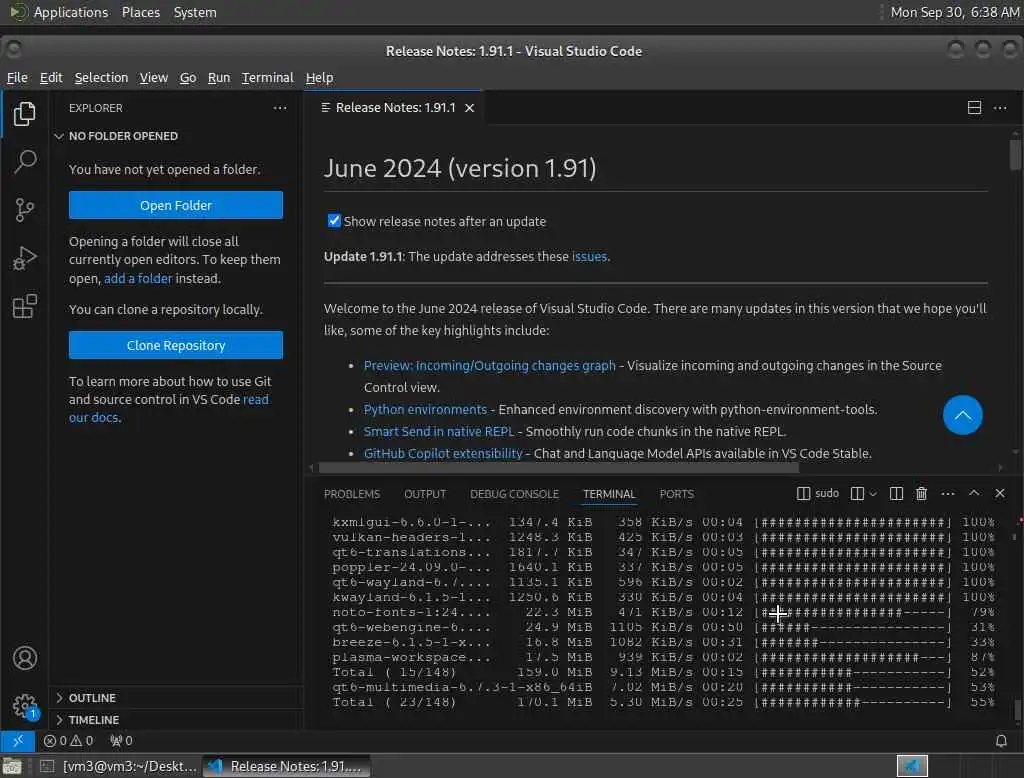Open the File menu
The height and width of the screenshot is (778, 1024).
(17, 78)
